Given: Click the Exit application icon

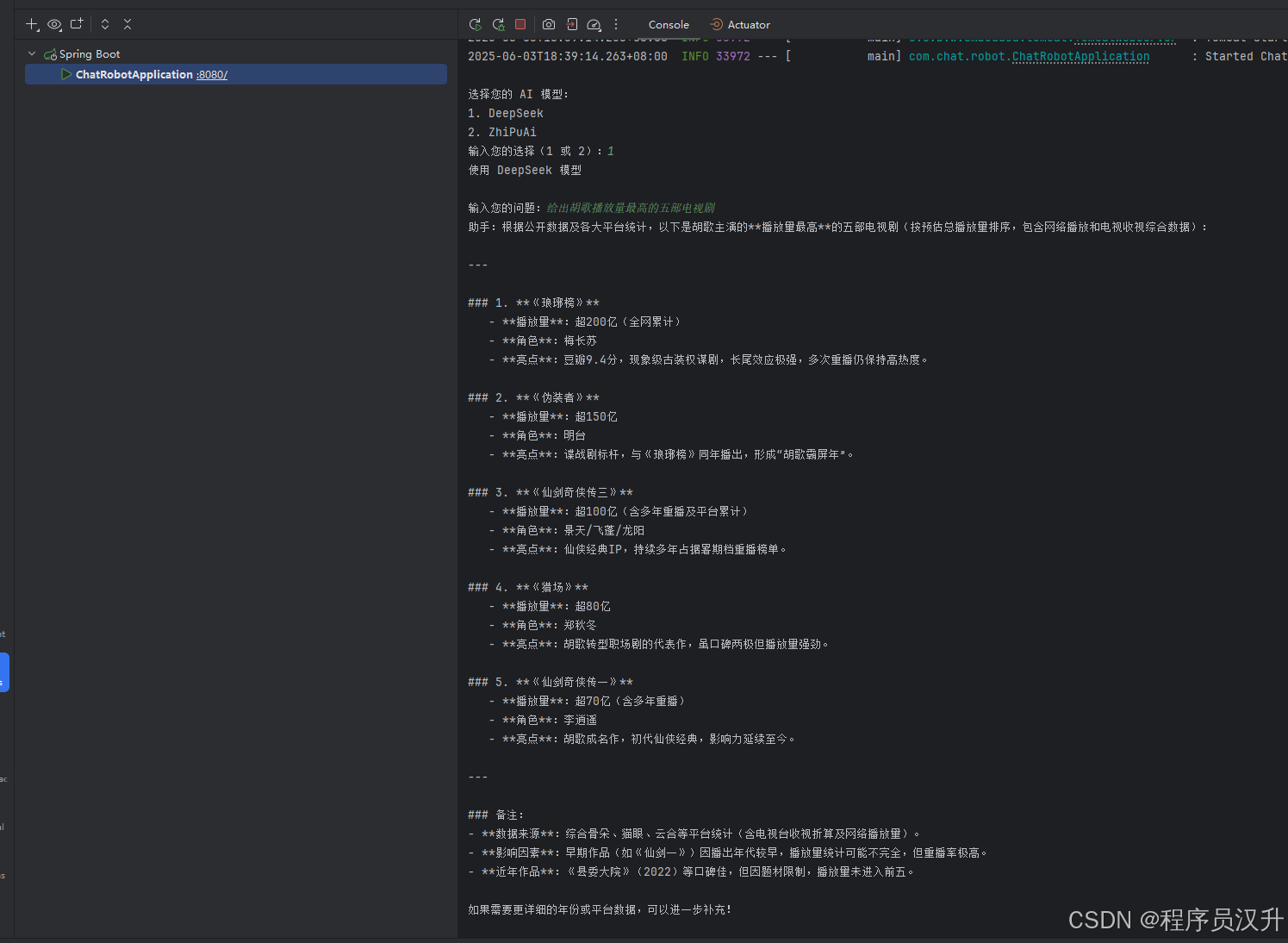Looking at the screenshot, I should 572,24.
